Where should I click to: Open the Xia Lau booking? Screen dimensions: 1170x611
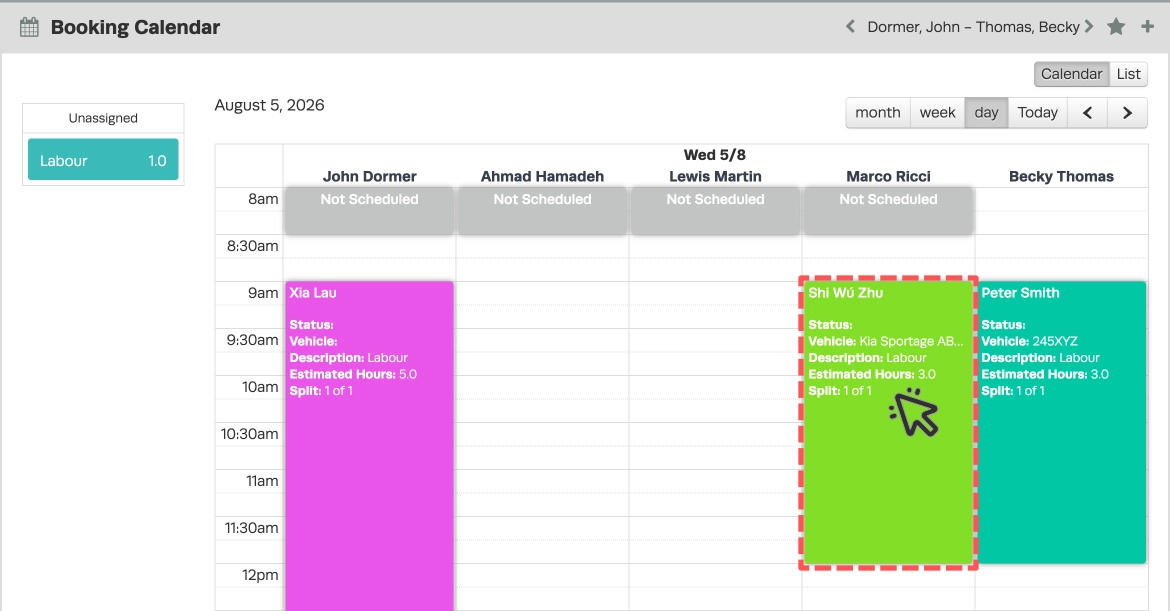tap(369, 445)
